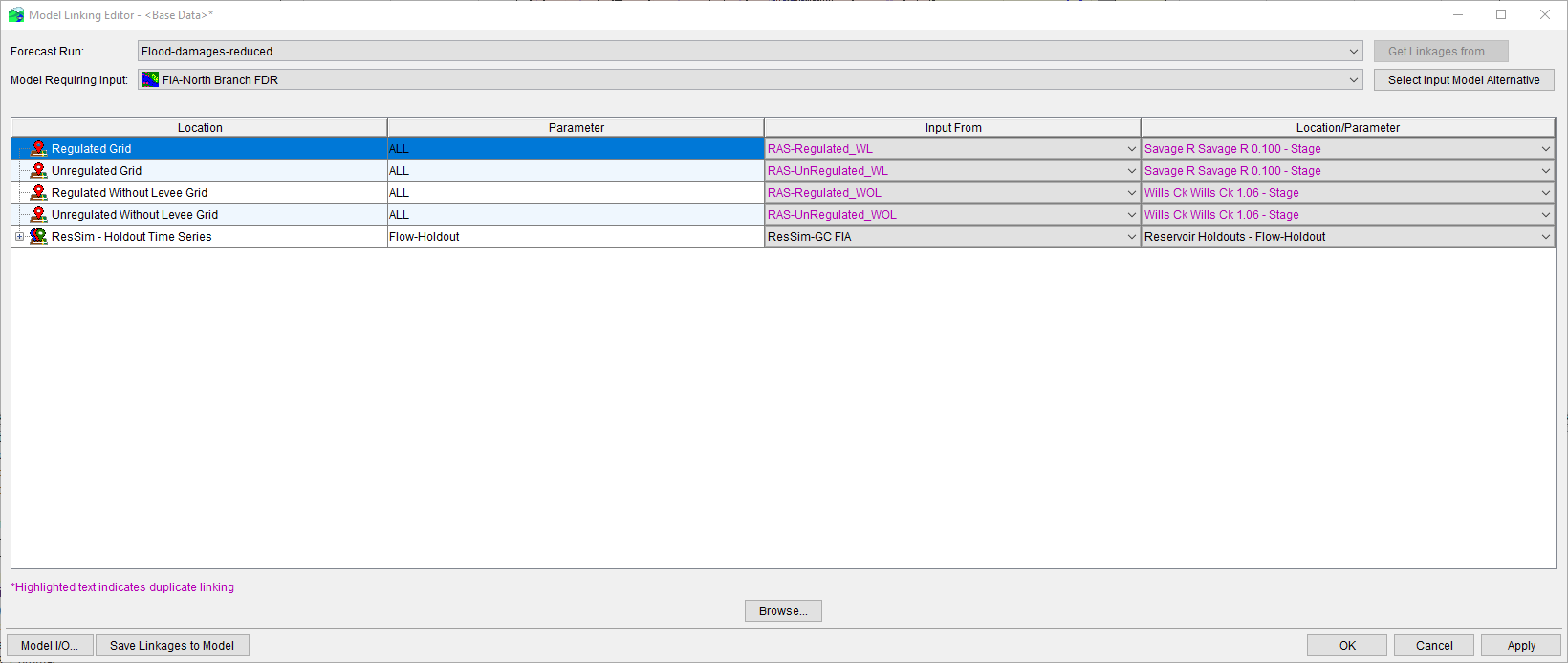Screen dimensions: 1568x663
Task: Open the Model I/O... dialog
Action: coord(50,646)
